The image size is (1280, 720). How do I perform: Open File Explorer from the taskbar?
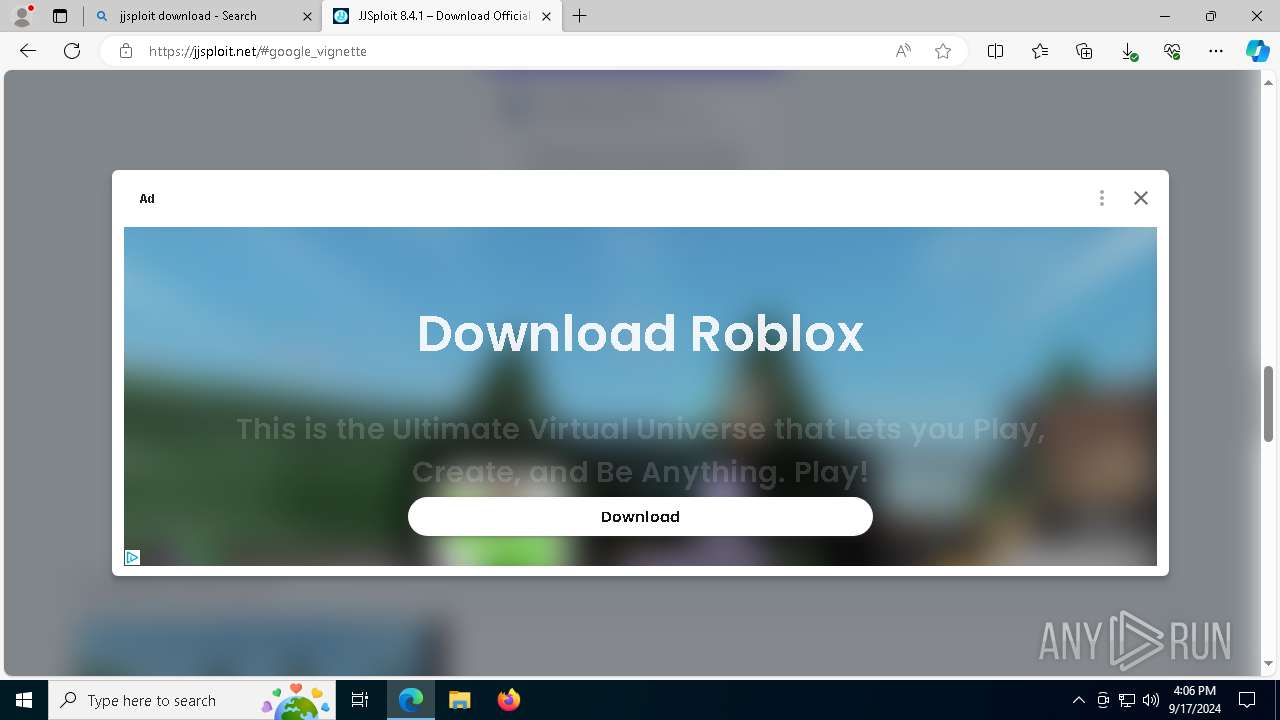tap(459, 700)
